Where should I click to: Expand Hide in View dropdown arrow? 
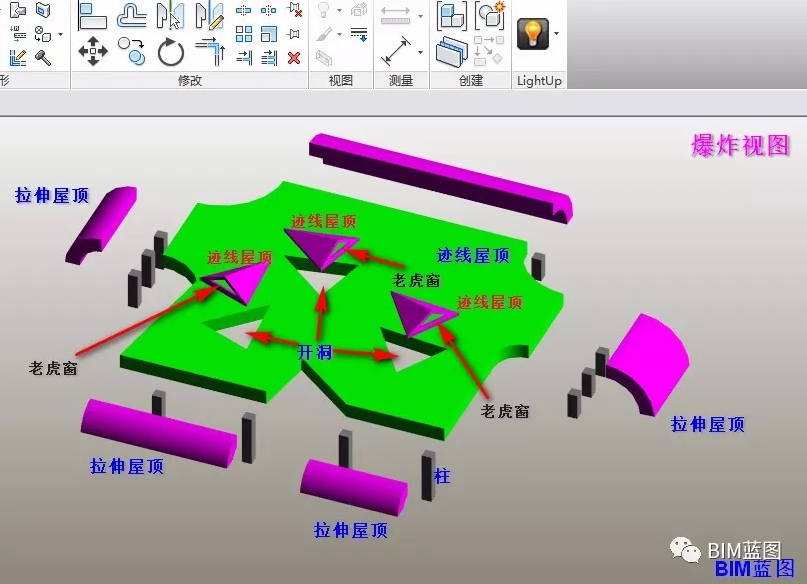click(339, 10)
